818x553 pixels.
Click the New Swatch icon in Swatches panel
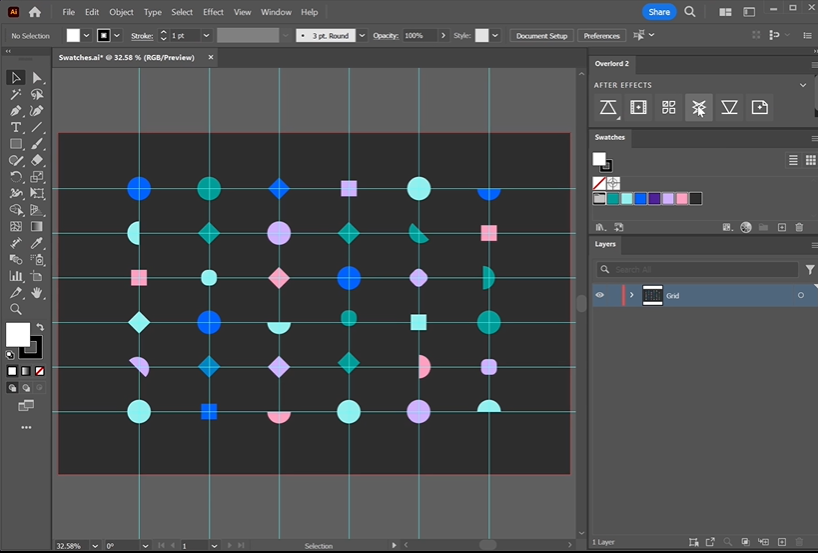pyautogui.click(x=782, y=228)
